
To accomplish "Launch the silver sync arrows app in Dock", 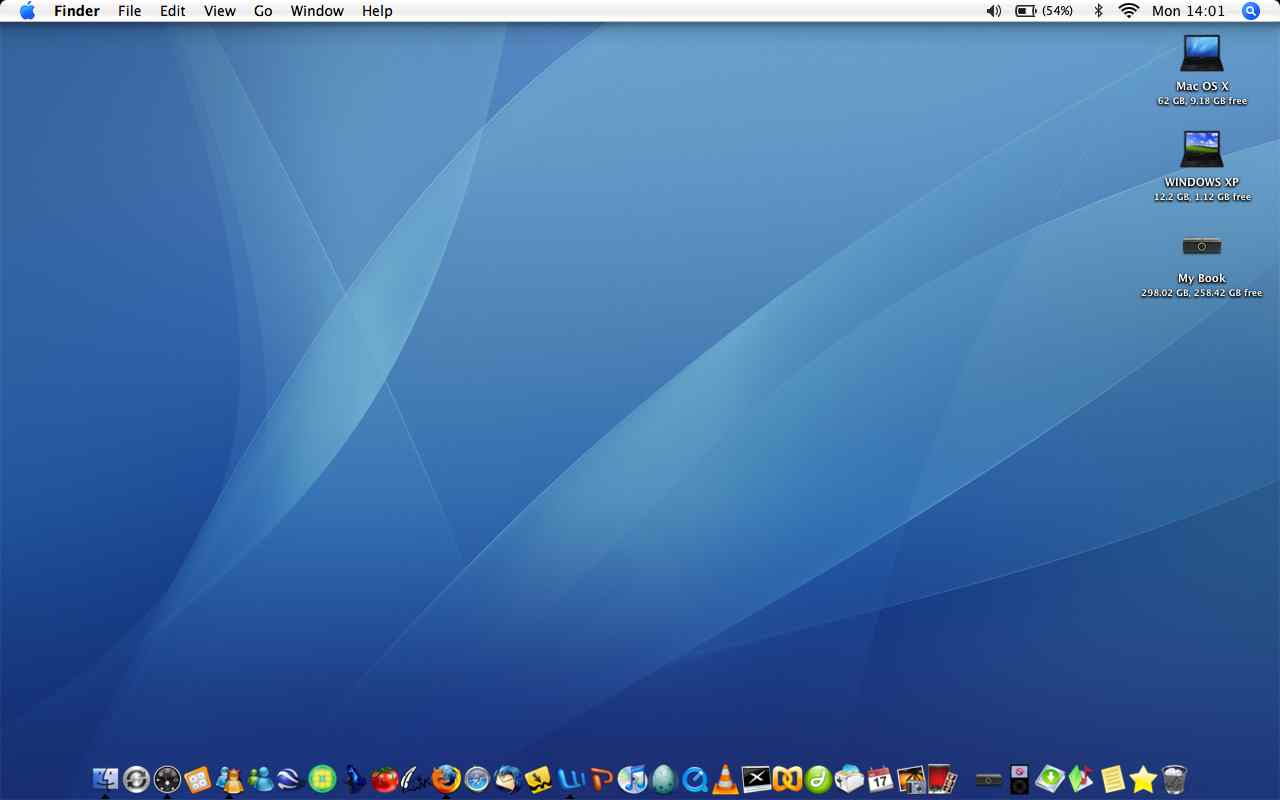I will click(x=136, y=779).
